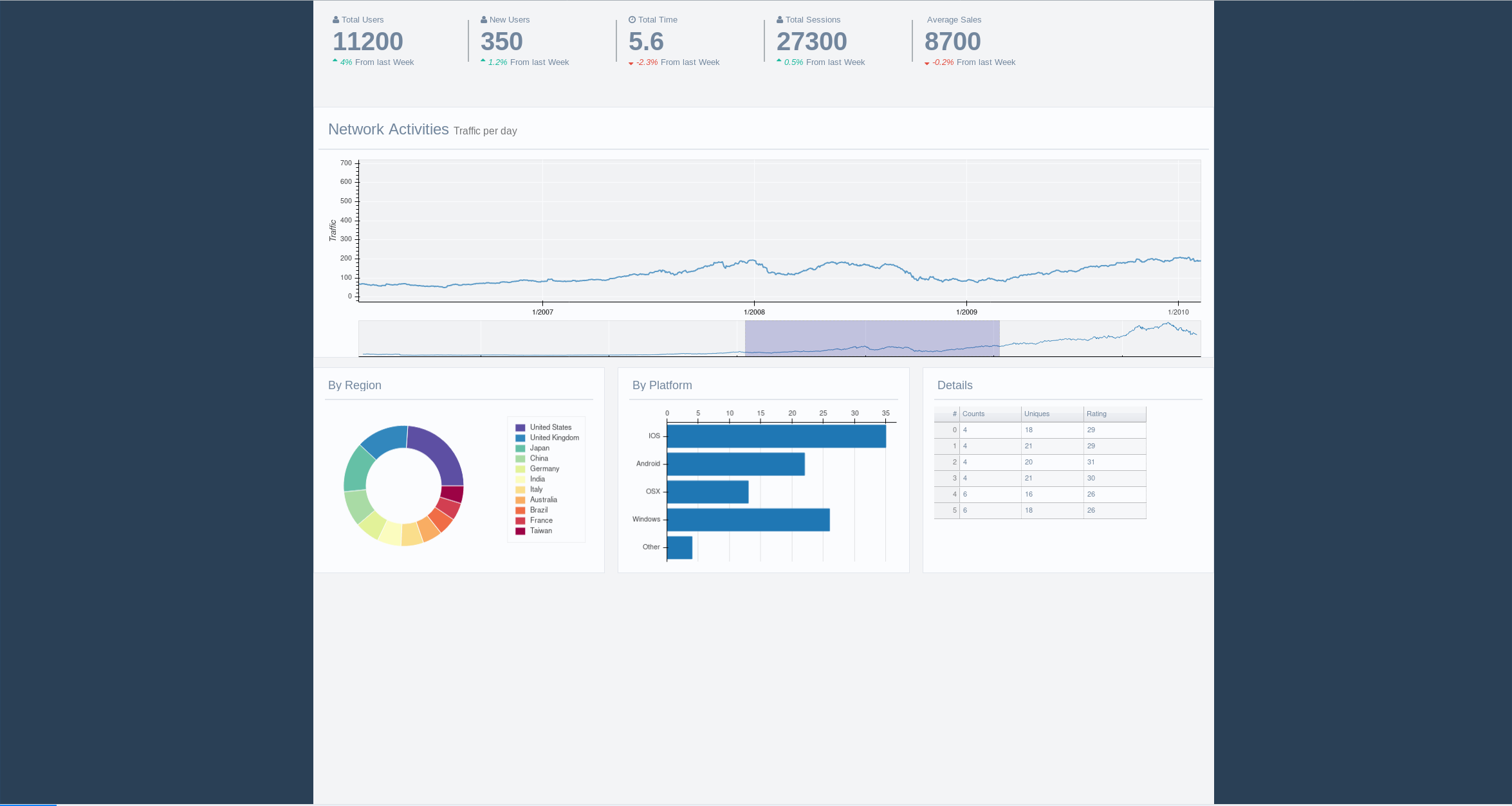Viewport: 1512px width, 806px height.
Task: Click the red down arrow beside -0.2%
Action: coord(927,63)
